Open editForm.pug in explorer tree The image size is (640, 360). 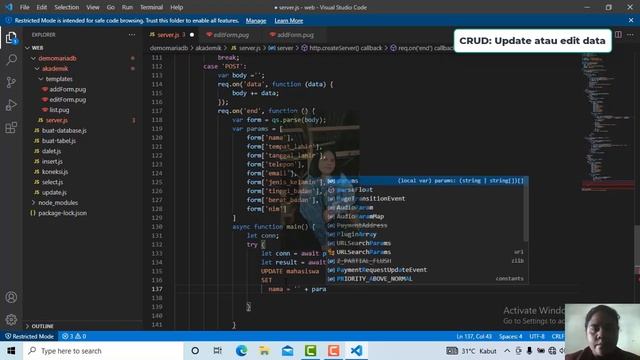67,100
